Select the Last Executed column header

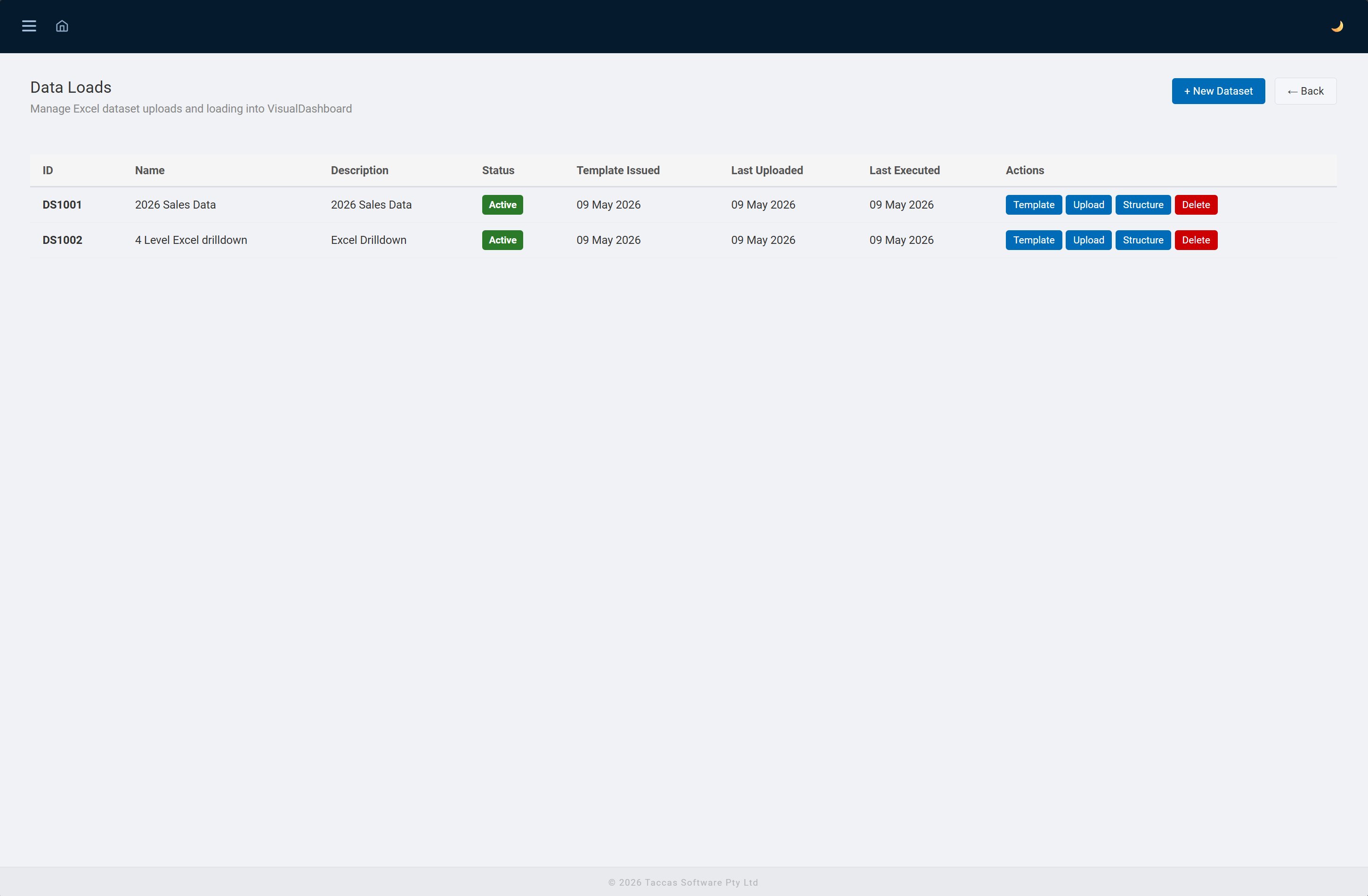point(904,170)
